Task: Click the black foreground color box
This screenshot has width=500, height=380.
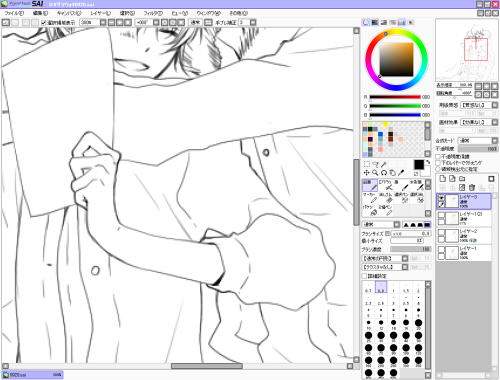Action: [x=419, y=165]
